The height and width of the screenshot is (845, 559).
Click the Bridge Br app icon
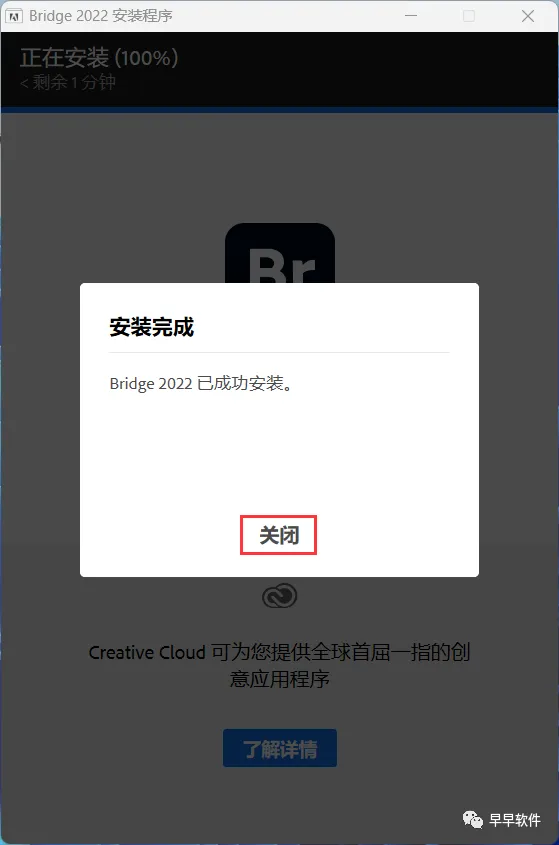pyautogui.click(x=280, y=253)
